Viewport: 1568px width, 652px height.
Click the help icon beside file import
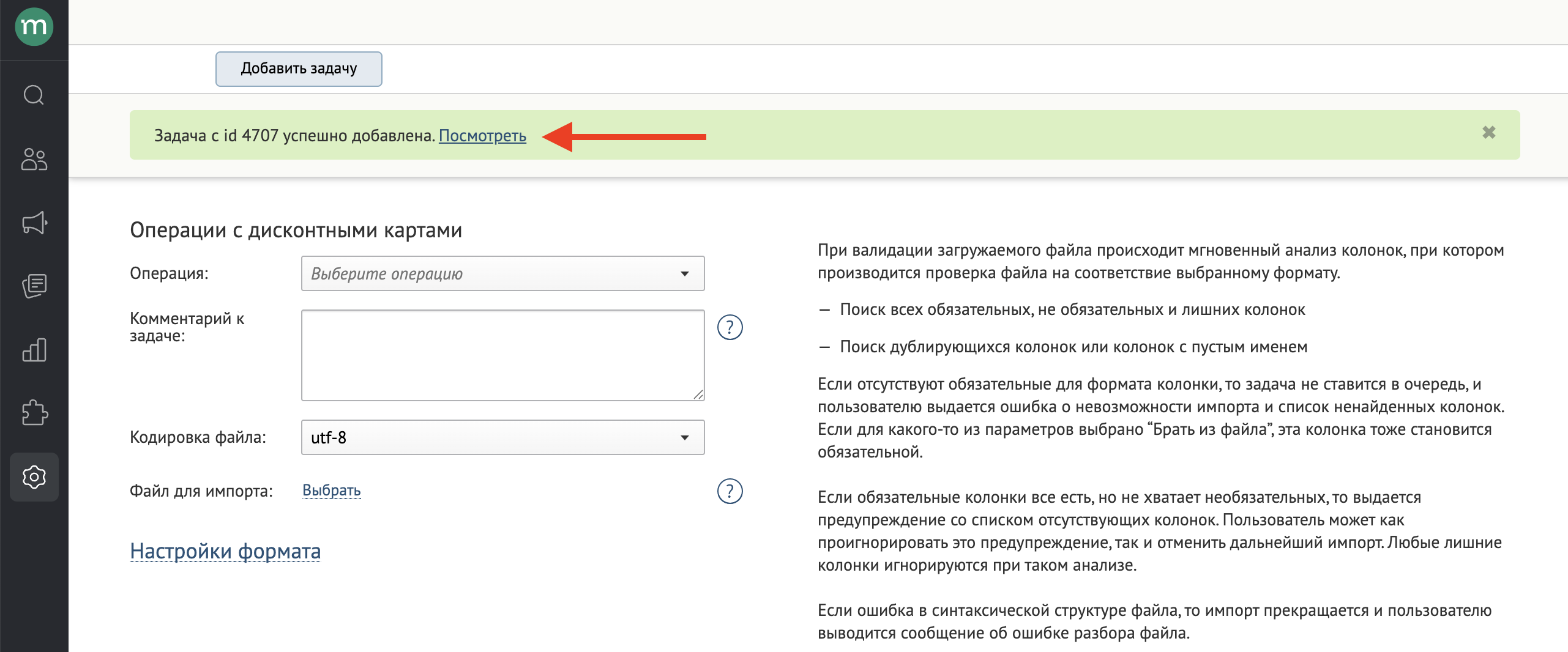(x=730, y=491)
